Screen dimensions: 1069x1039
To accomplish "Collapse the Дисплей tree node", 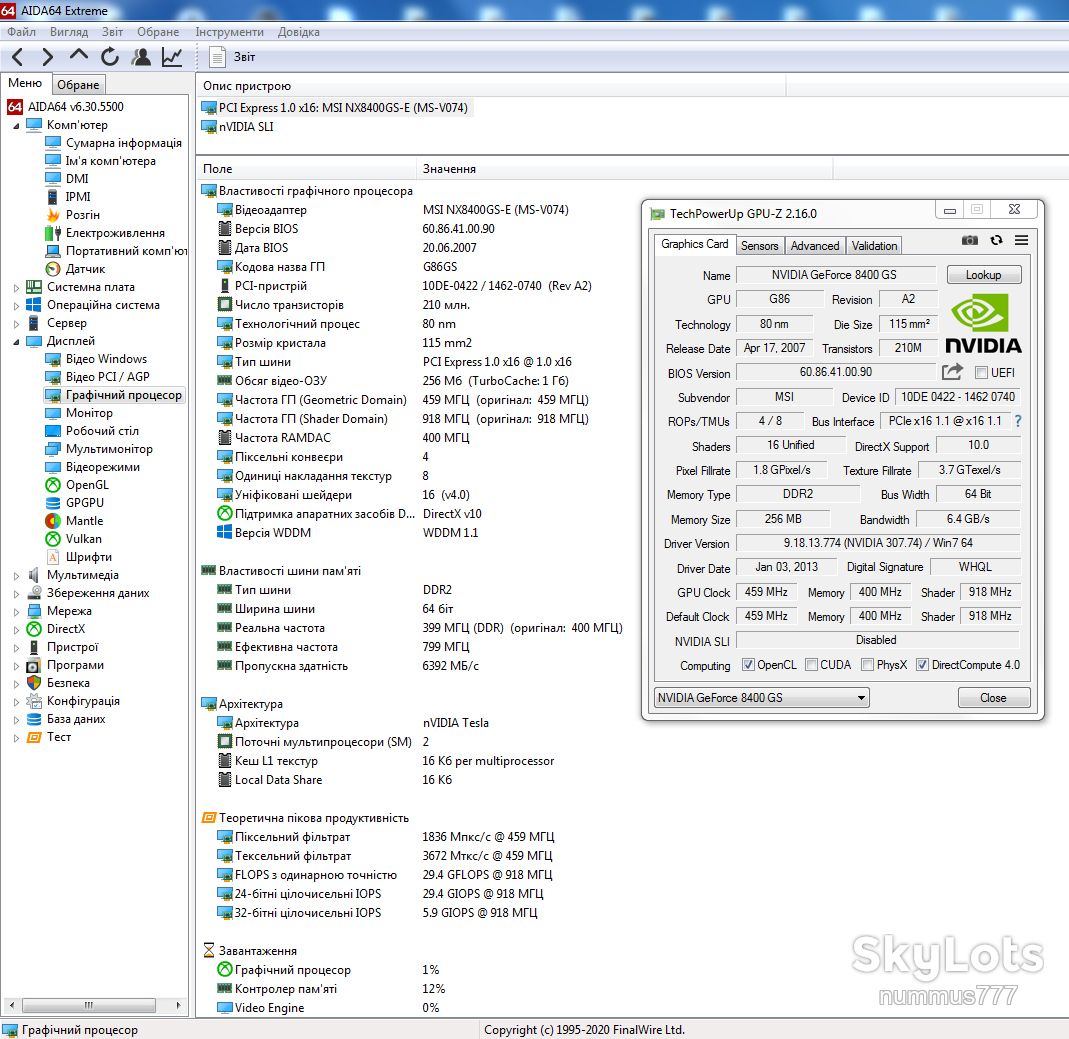I will coord(16,342).
